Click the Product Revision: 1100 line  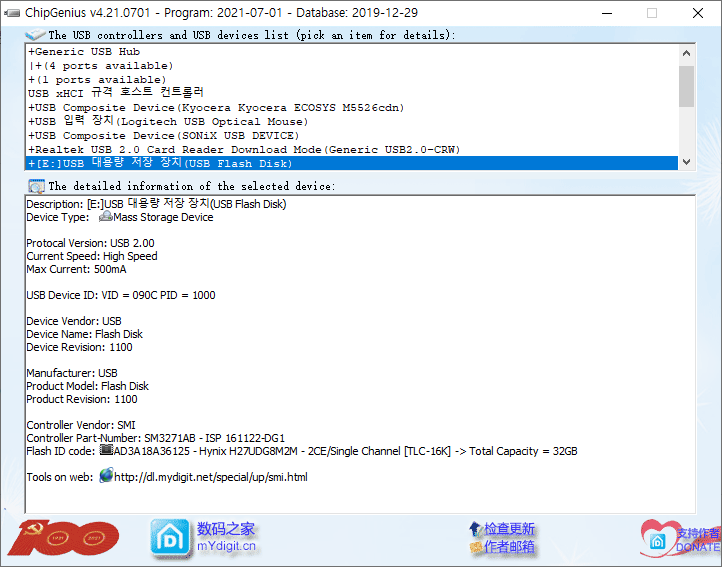pyautogui.click(x=82, y=399)
